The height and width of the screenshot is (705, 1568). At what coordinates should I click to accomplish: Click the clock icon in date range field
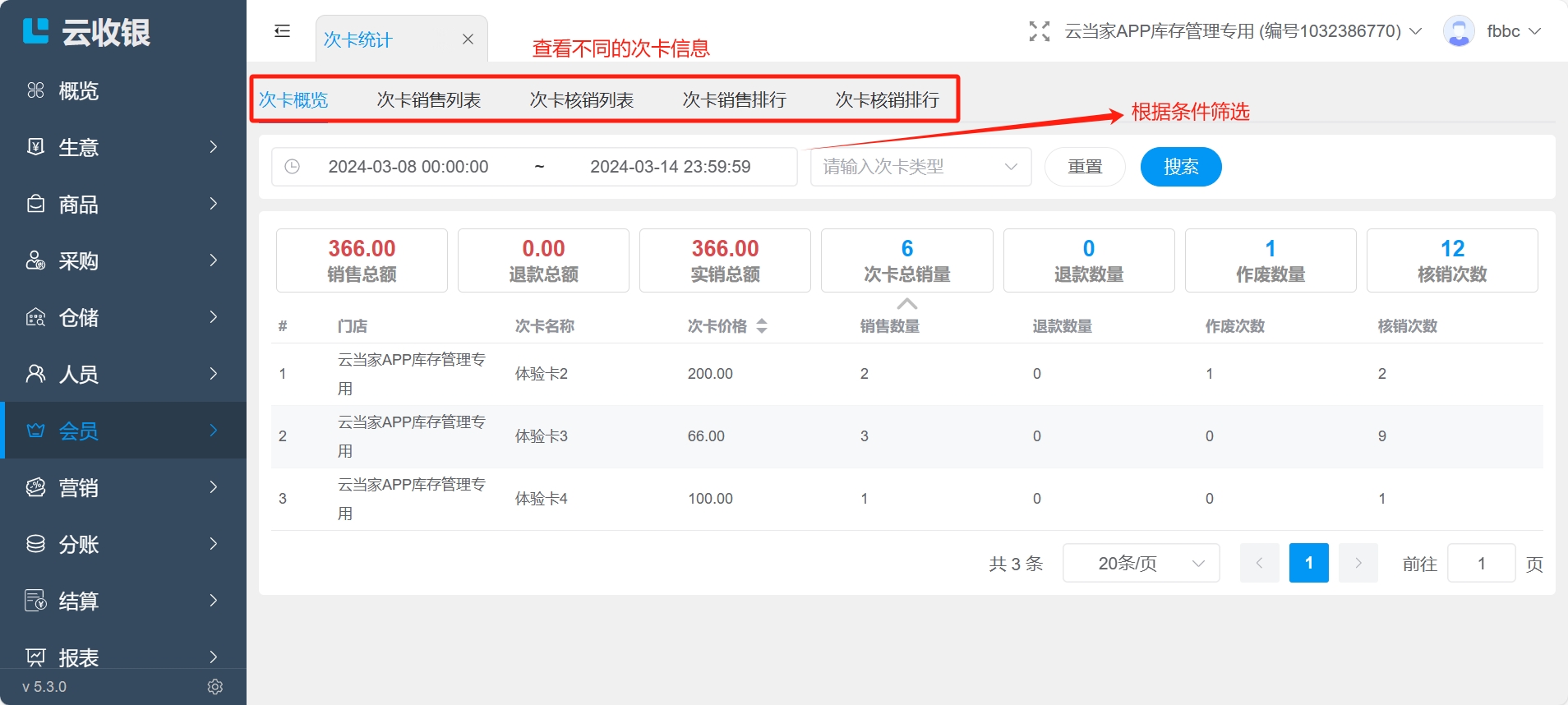pyautogui.click(x=292, y=167)
